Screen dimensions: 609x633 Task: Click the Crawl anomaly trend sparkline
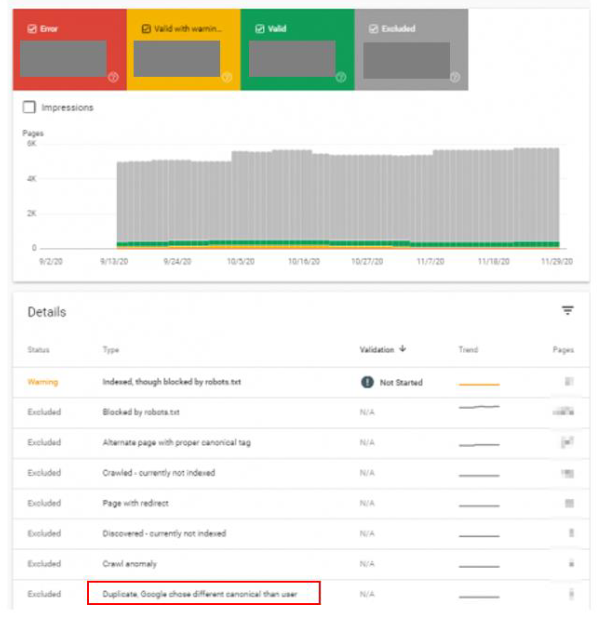tap(478, 564)
